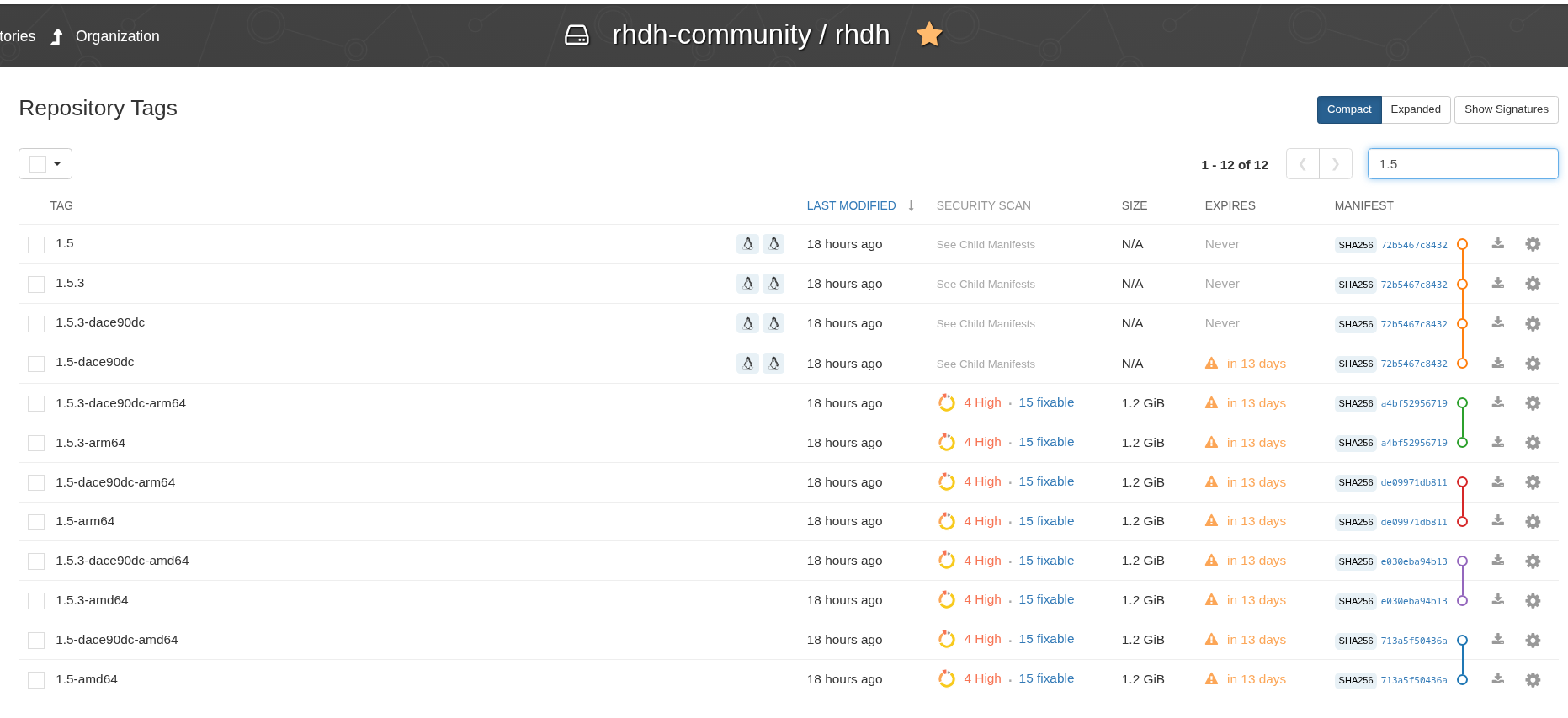This screenshot has width=1568, height=718.
Task: Switch to the Expanded view
Action: (x=1416, y=109)
